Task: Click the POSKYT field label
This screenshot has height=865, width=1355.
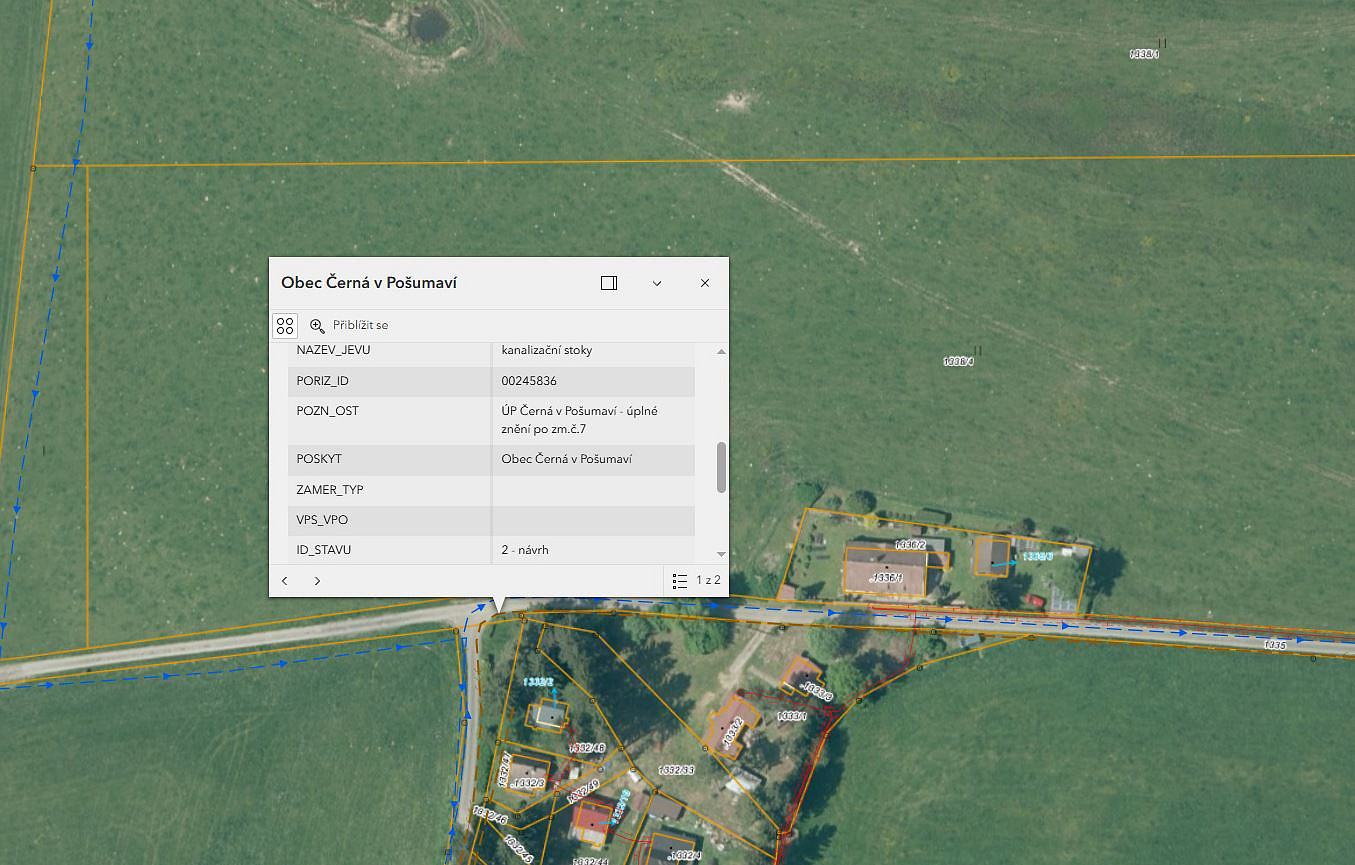Action: (319, 459)
